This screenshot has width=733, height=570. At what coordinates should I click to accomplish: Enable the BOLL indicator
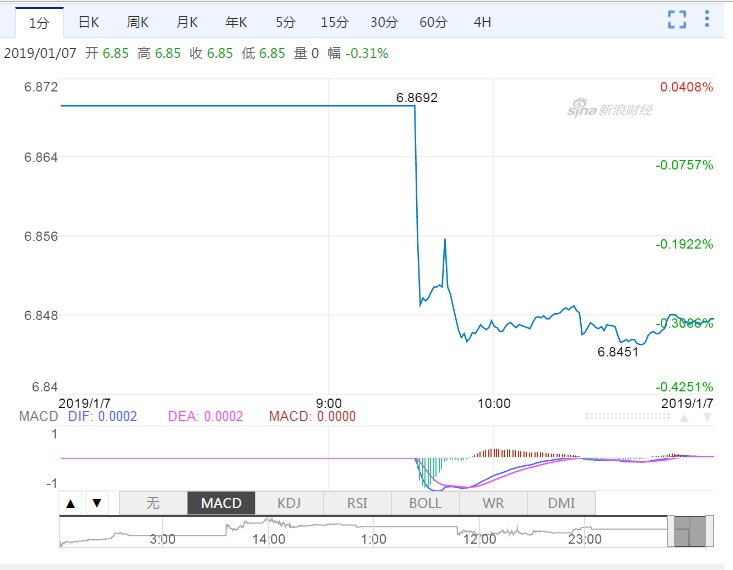coord(425,503)
